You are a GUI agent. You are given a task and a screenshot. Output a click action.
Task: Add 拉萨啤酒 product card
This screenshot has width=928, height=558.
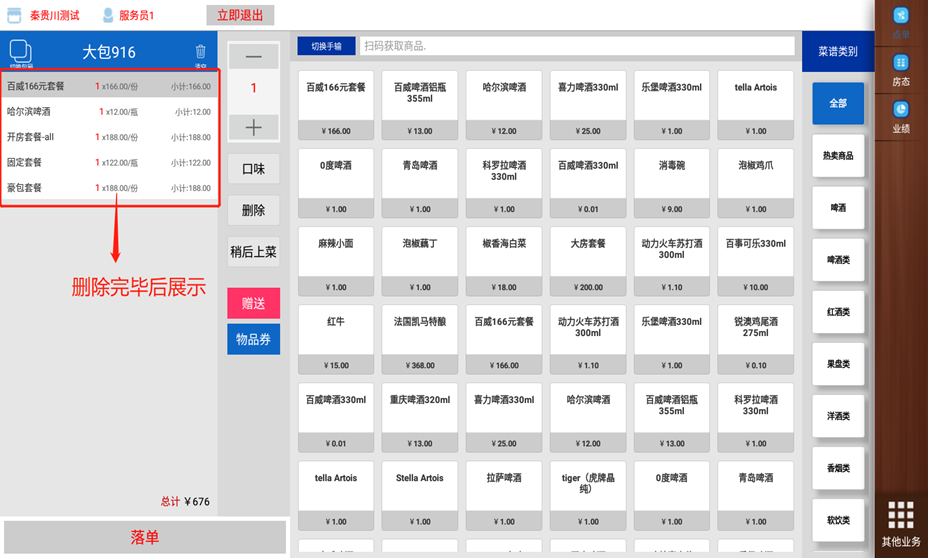[x=504, y=496]
